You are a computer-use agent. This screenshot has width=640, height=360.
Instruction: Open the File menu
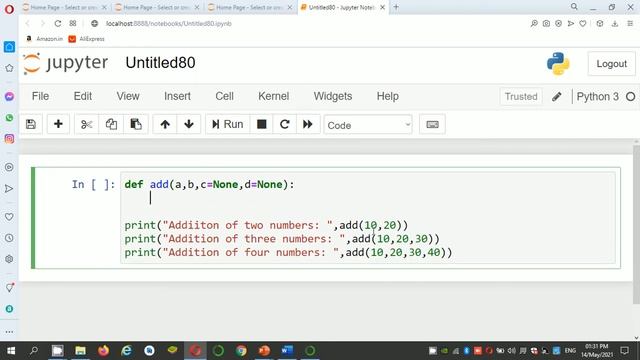click(40, 96)
